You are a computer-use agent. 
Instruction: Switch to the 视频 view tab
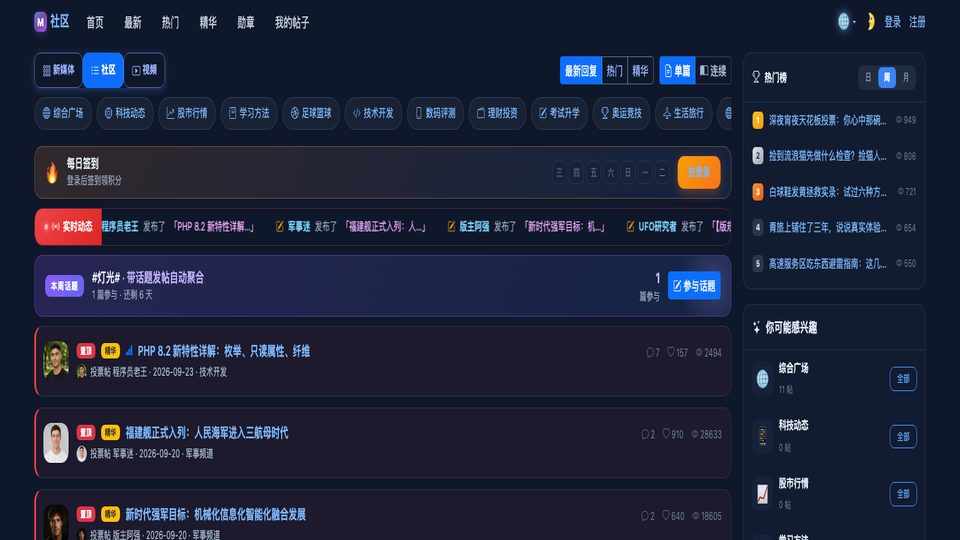144,70
